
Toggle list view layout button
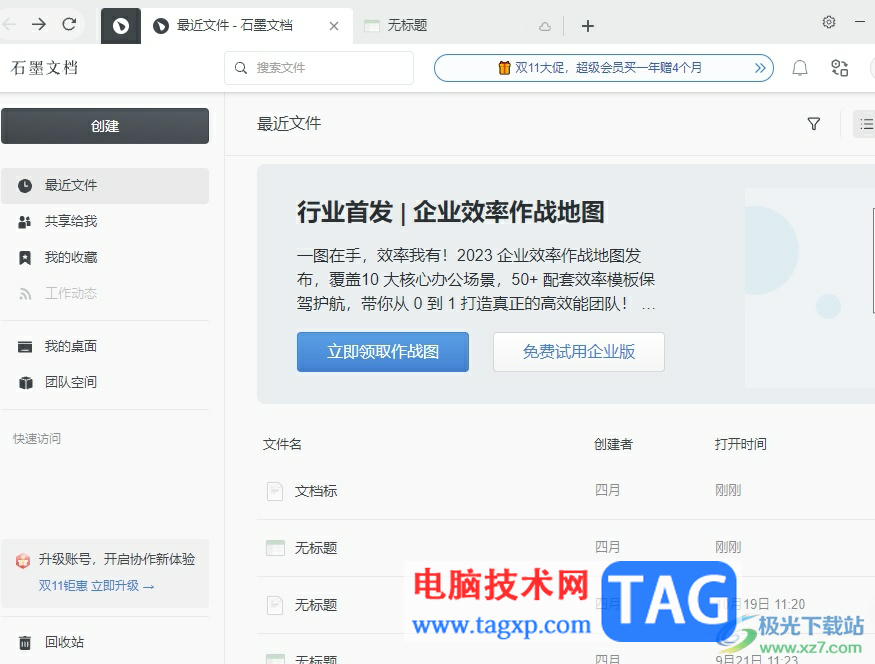[865, 124]
